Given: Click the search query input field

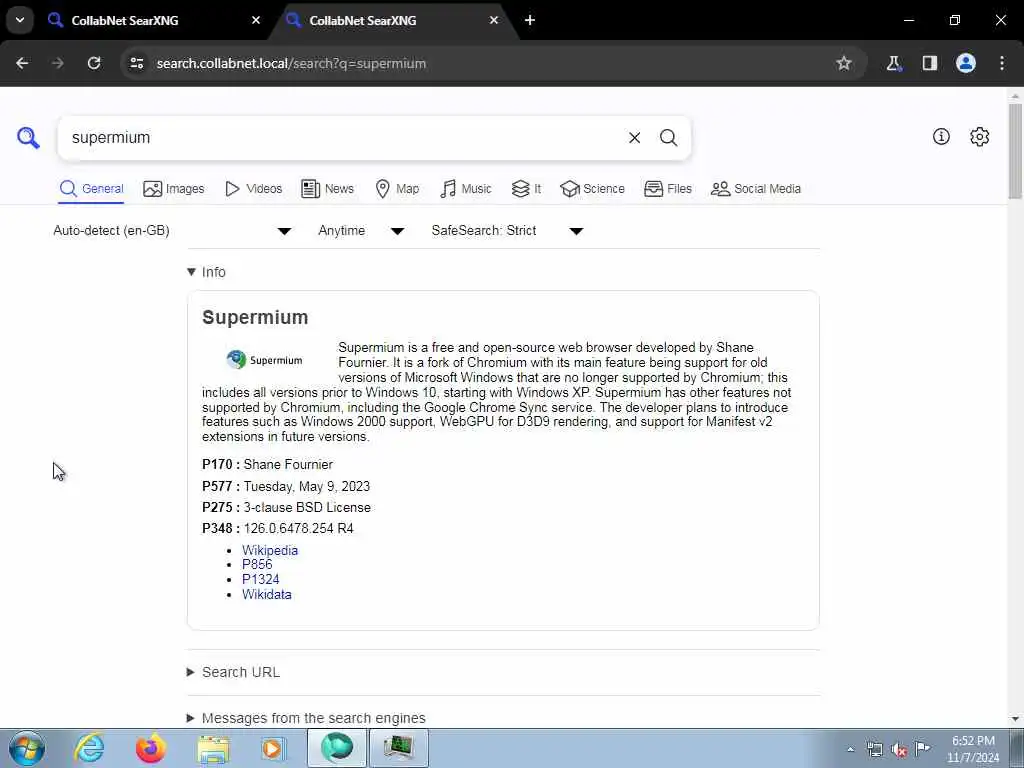Looking at the screenshot, I should click(346, 138).
